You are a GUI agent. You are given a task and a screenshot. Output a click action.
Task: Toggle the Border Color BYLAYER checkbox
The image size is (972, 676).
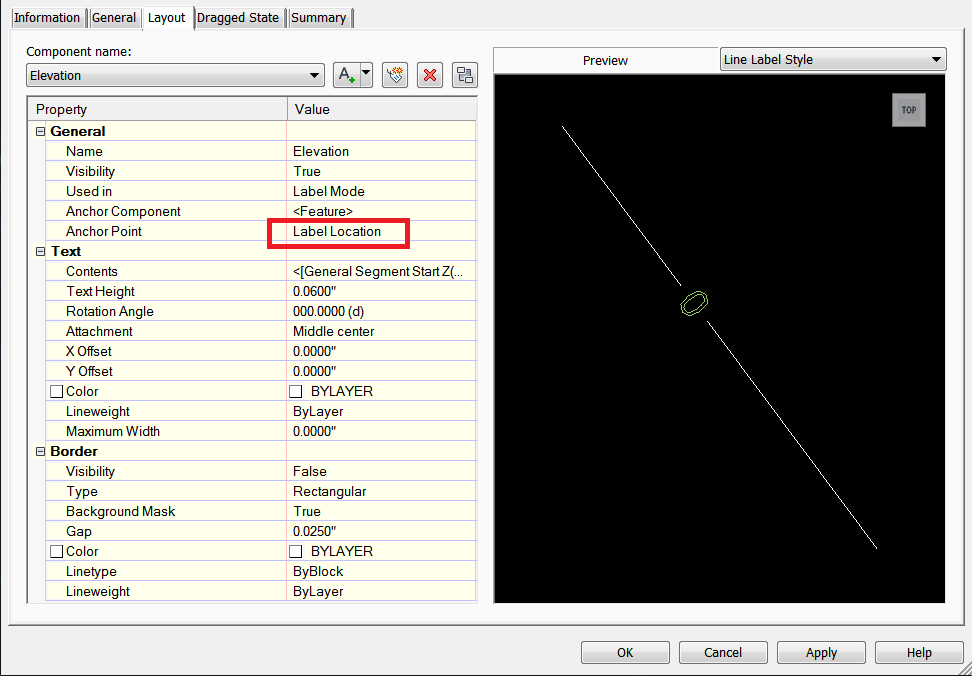[x=295, y=551]
